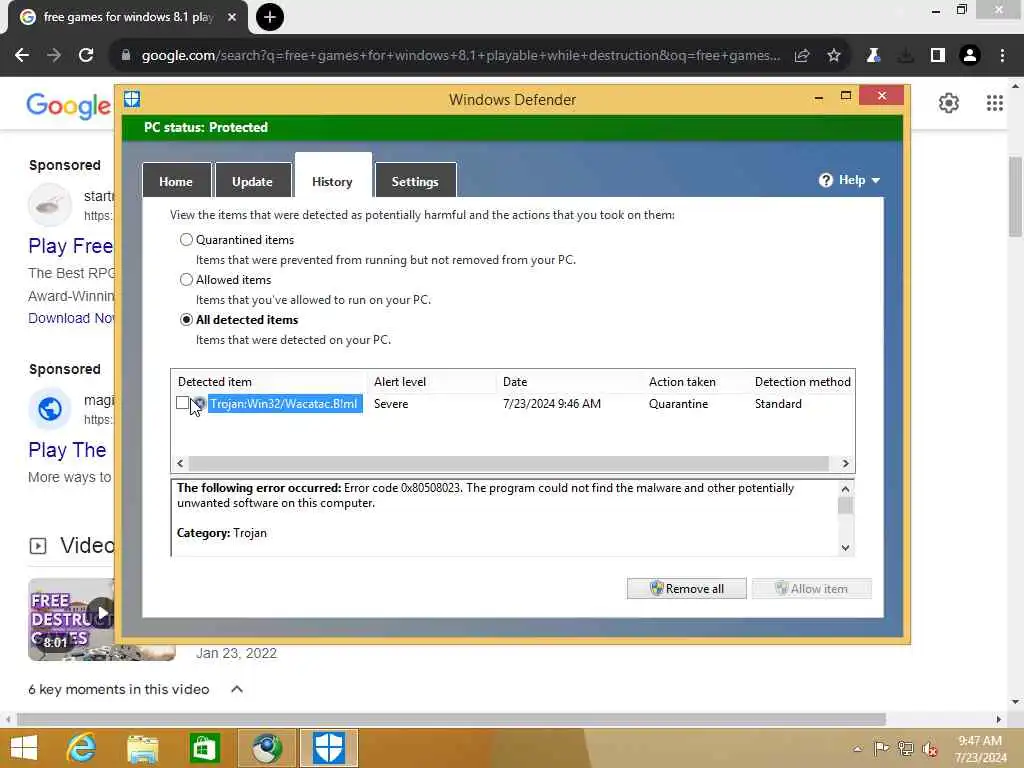
Task: Select the Allowed items radio button
Action: (x=186, y=280)
